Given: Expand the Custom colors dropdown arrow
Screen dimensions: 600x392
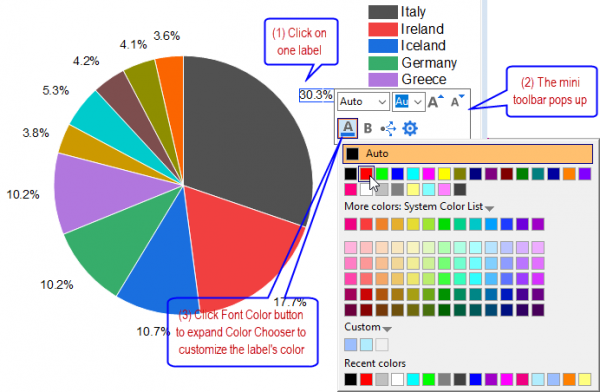Looking at the screenshot, I should click(387, 329).
